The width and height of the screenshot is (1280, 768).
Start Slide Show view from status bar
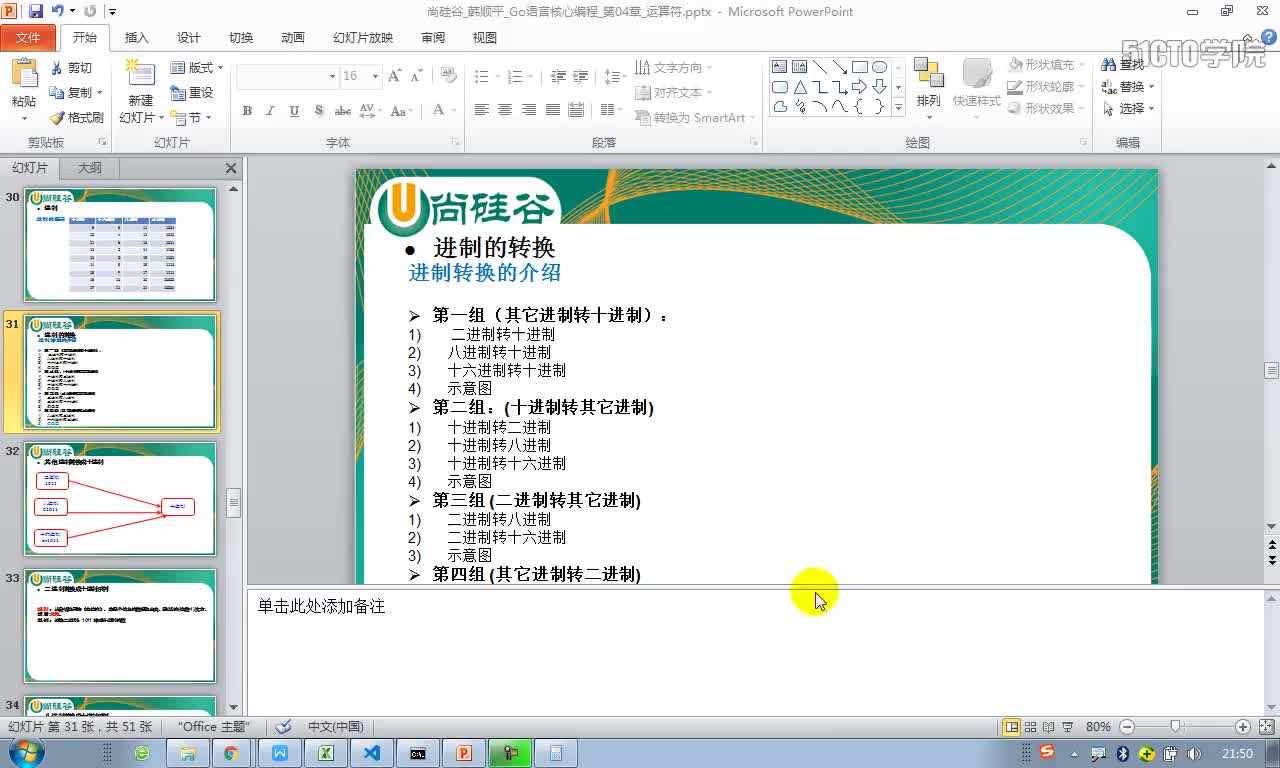click(1067, 727)
